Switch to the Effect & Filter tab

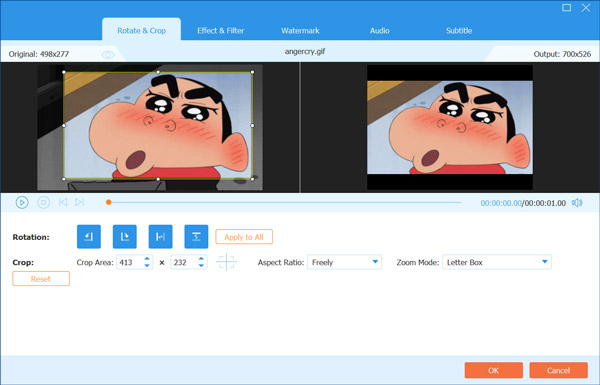coord(220,31)
